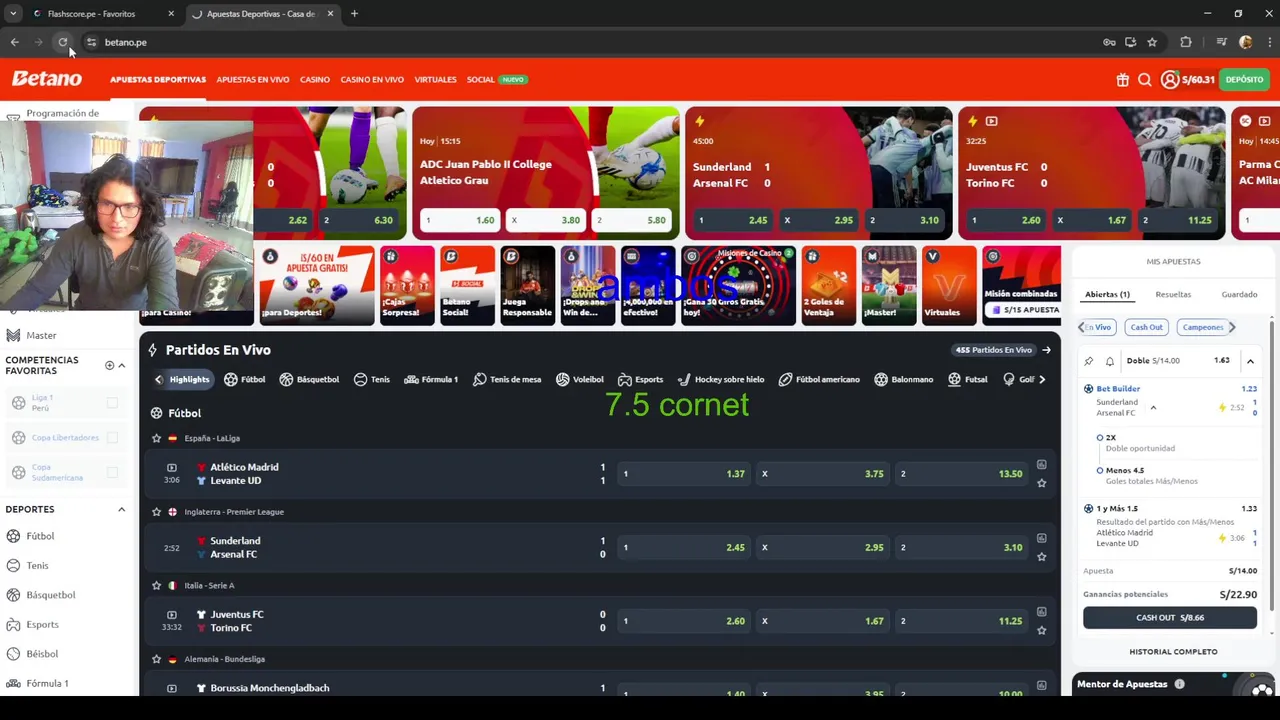
Task: Favorite Italia - Serie A league star
Action: click(156, 585)
